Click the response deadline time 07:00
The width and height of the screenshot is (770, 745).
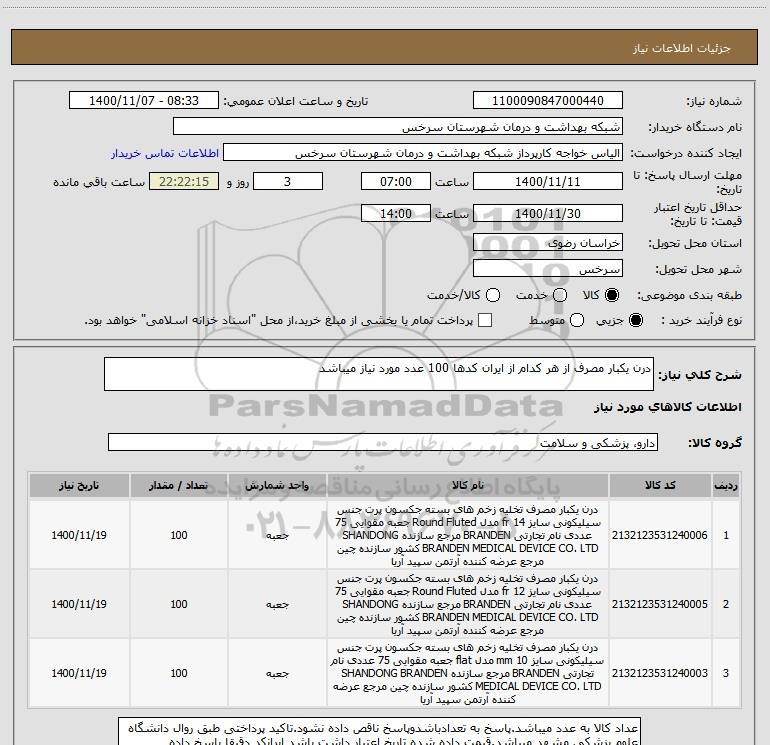point(396,182)
